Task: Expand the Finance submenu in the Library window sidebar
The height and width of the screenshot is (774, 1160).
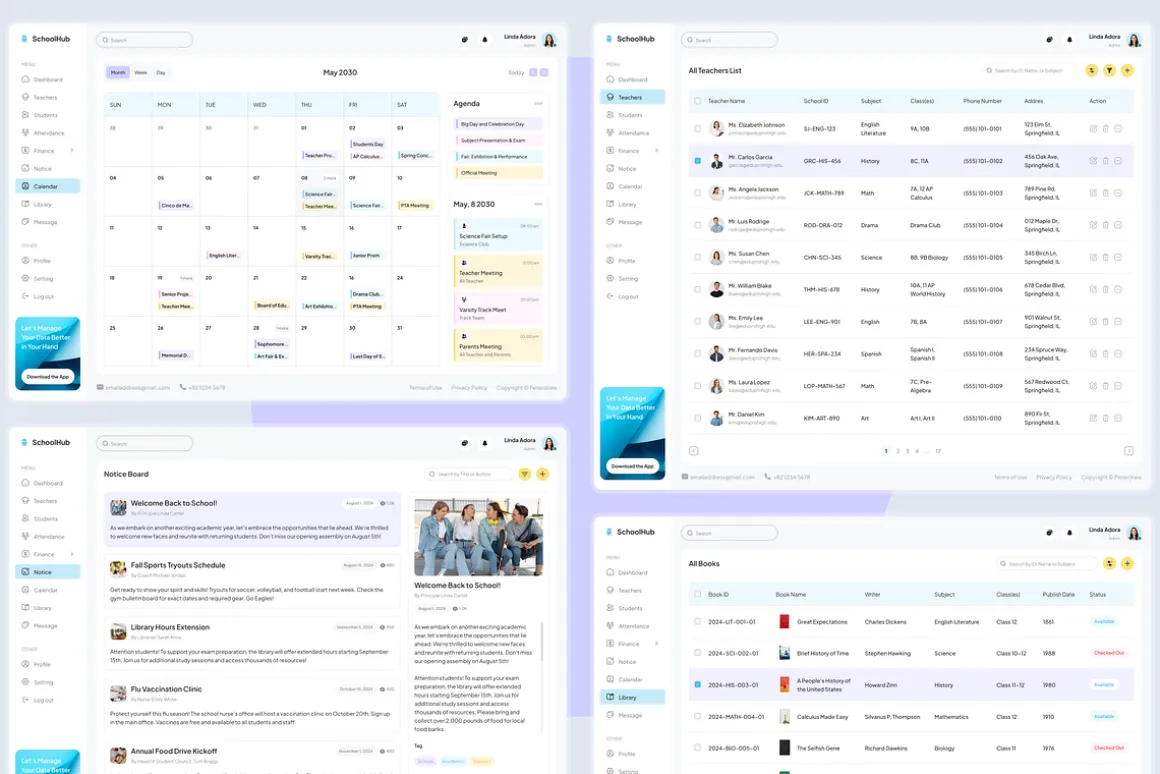Action: (x=656, y=644)
